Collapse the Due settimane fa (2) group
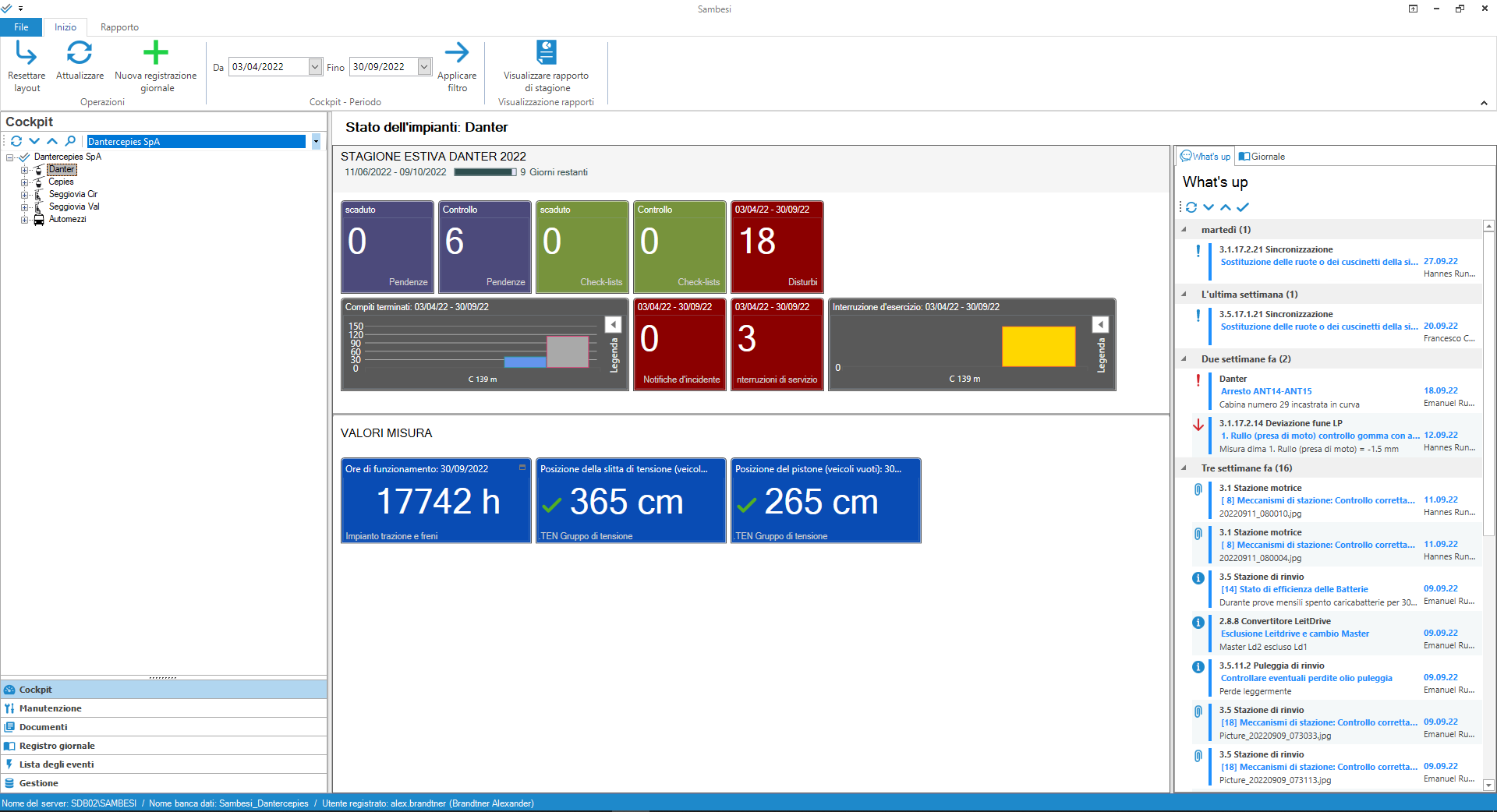 coord(1184,359)
